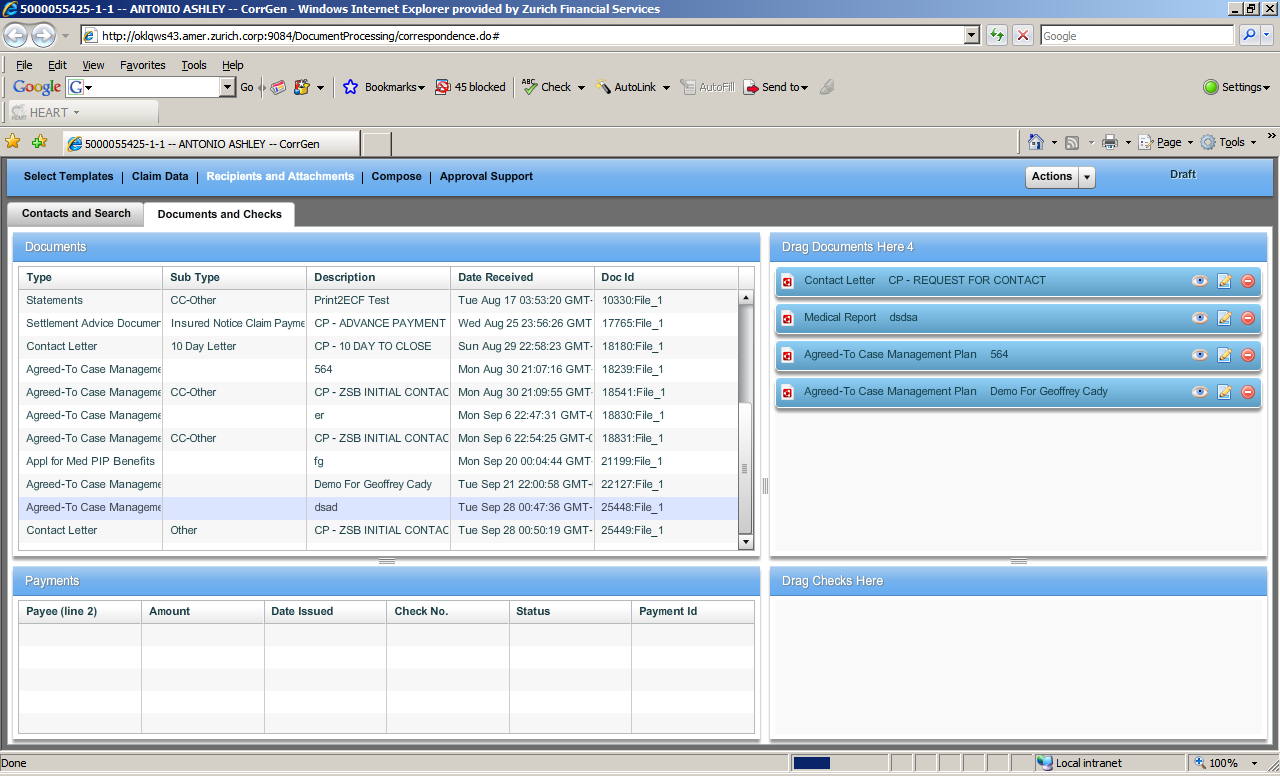The width and height of the screenshot is (1280, 776).
Task: Sort documents by the Doc Id column
Action: pyautogui.click(x=666, y=277)
